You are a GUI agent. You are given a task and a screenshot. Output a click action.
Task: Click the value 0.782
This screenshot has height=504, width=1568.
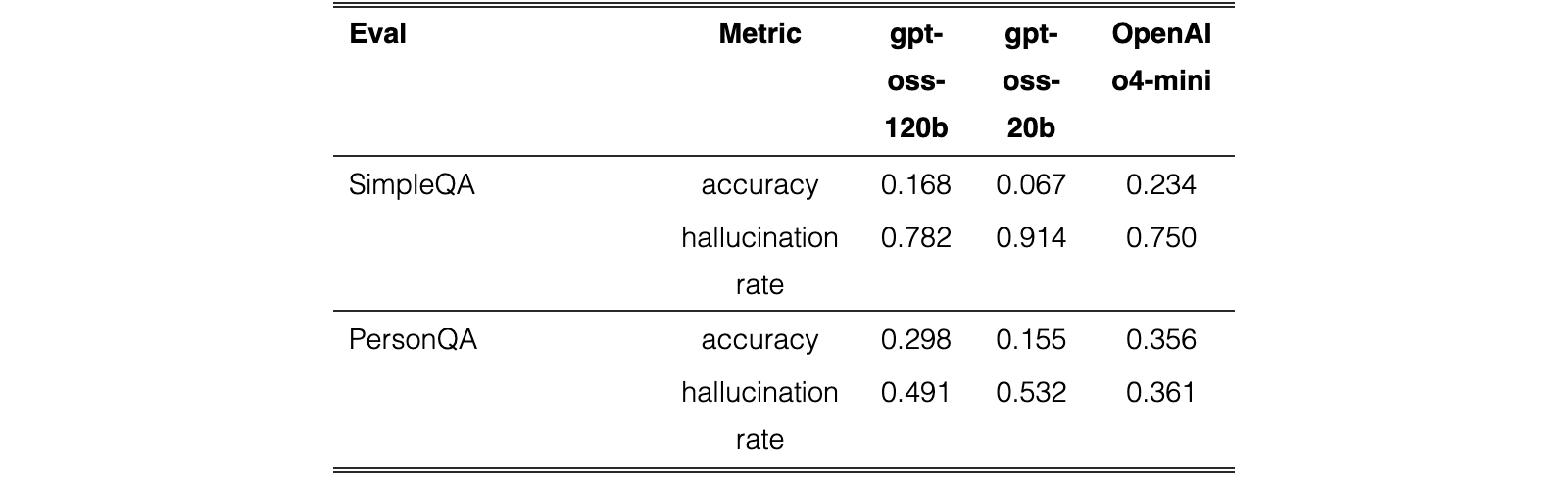pos(916,238)
